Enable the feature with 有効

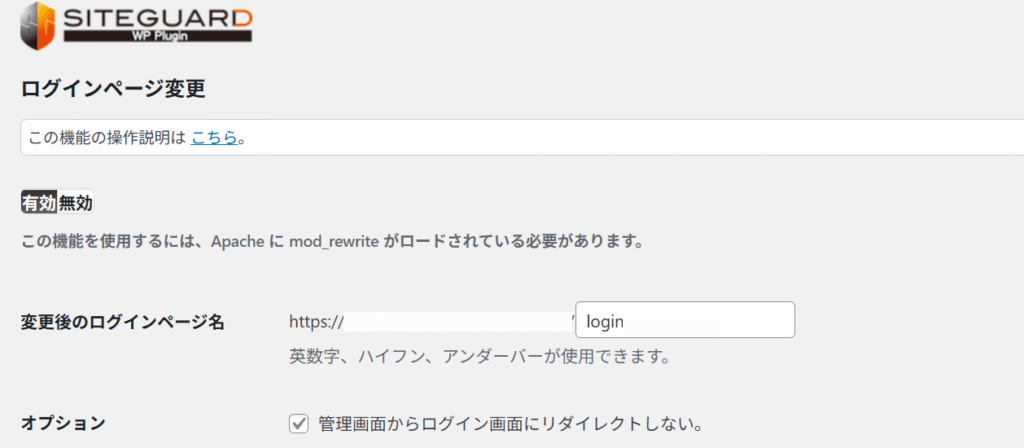tap(39, 203)
